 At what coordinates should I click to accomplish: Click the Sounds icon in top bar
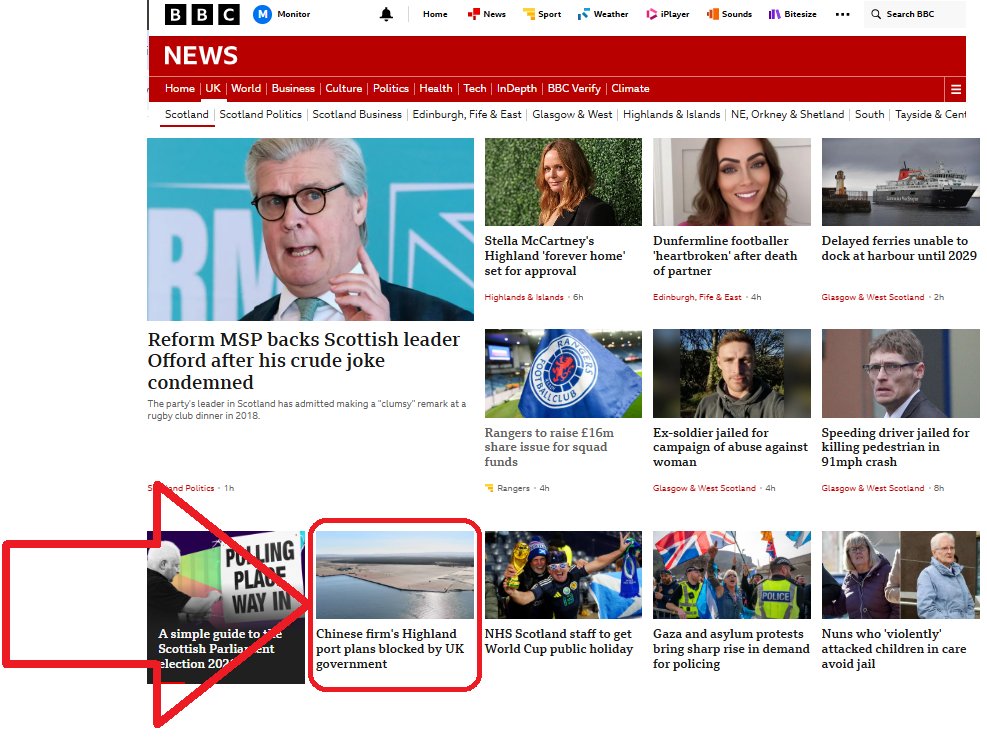tap(713, 14)
